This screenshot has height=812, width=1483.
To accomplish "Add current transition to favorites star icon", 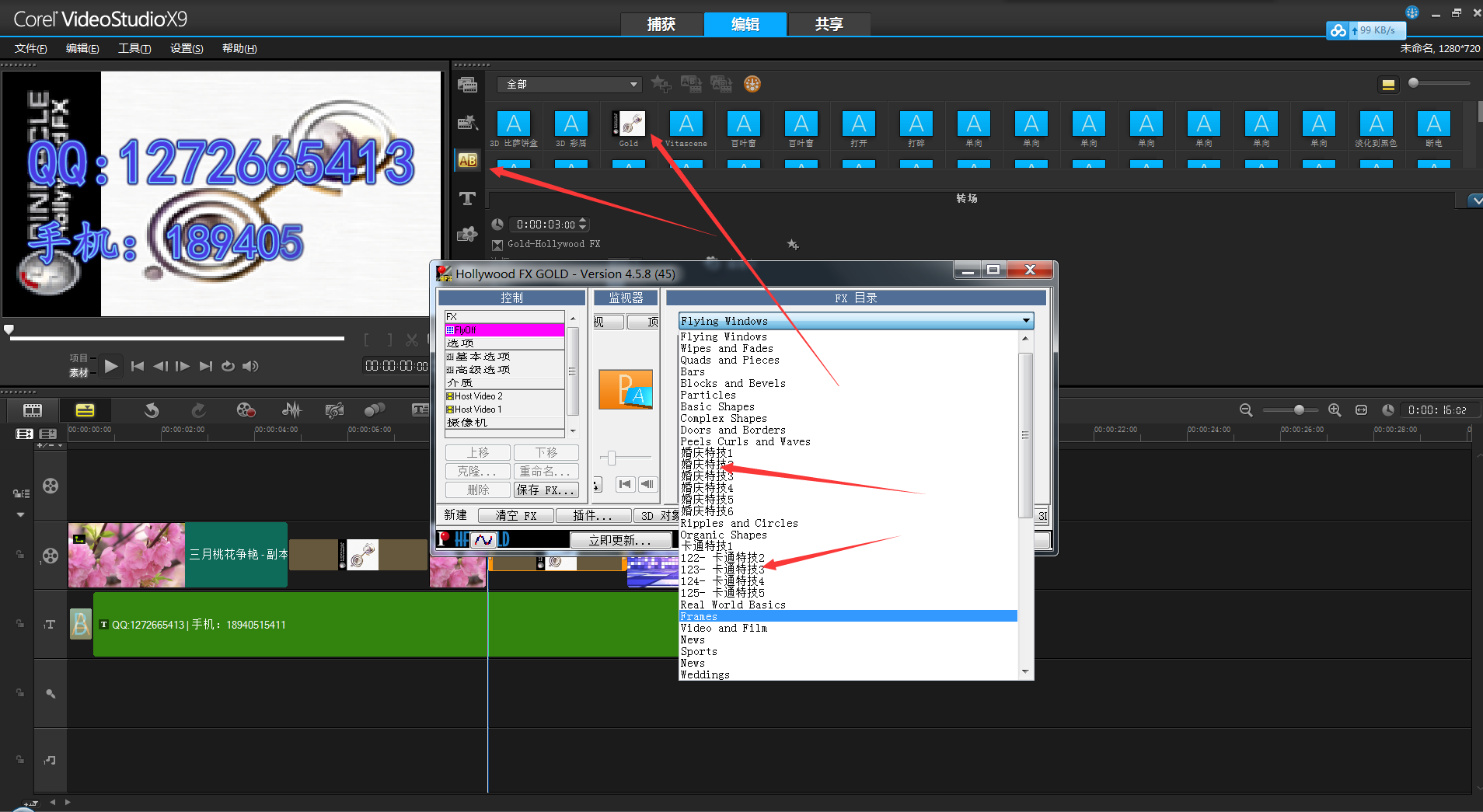I will [661, 84].
